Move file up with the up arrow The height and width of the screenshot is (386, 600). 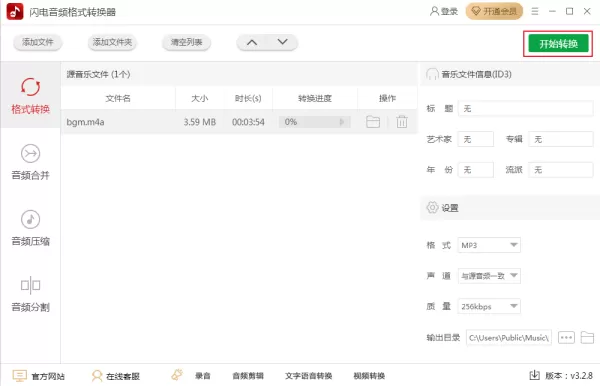[x=252, y=42]
